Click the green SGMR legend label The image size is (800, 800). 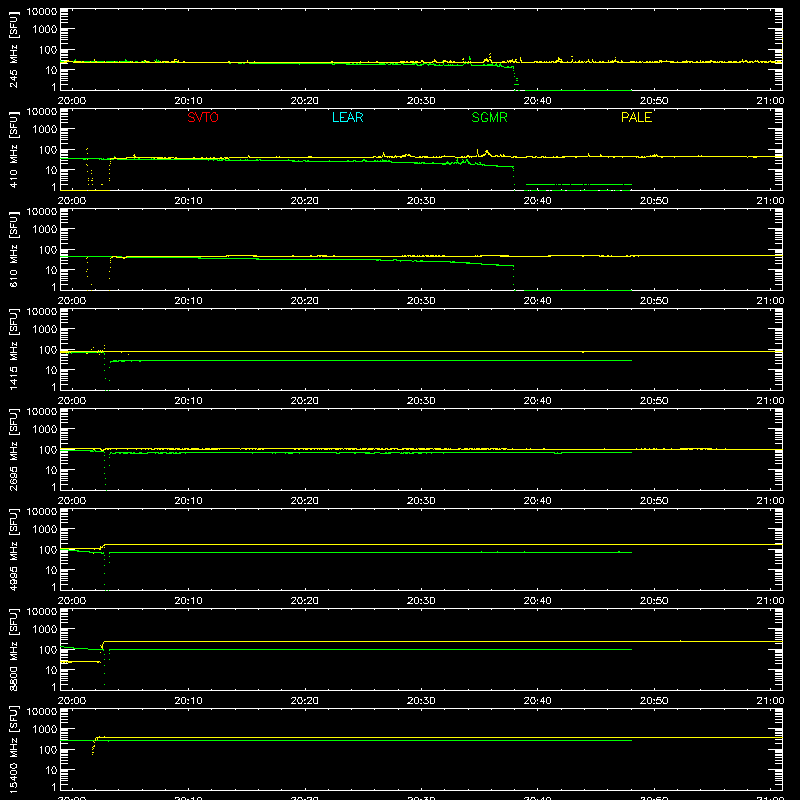pyautogui.click(x=489, y=117)
